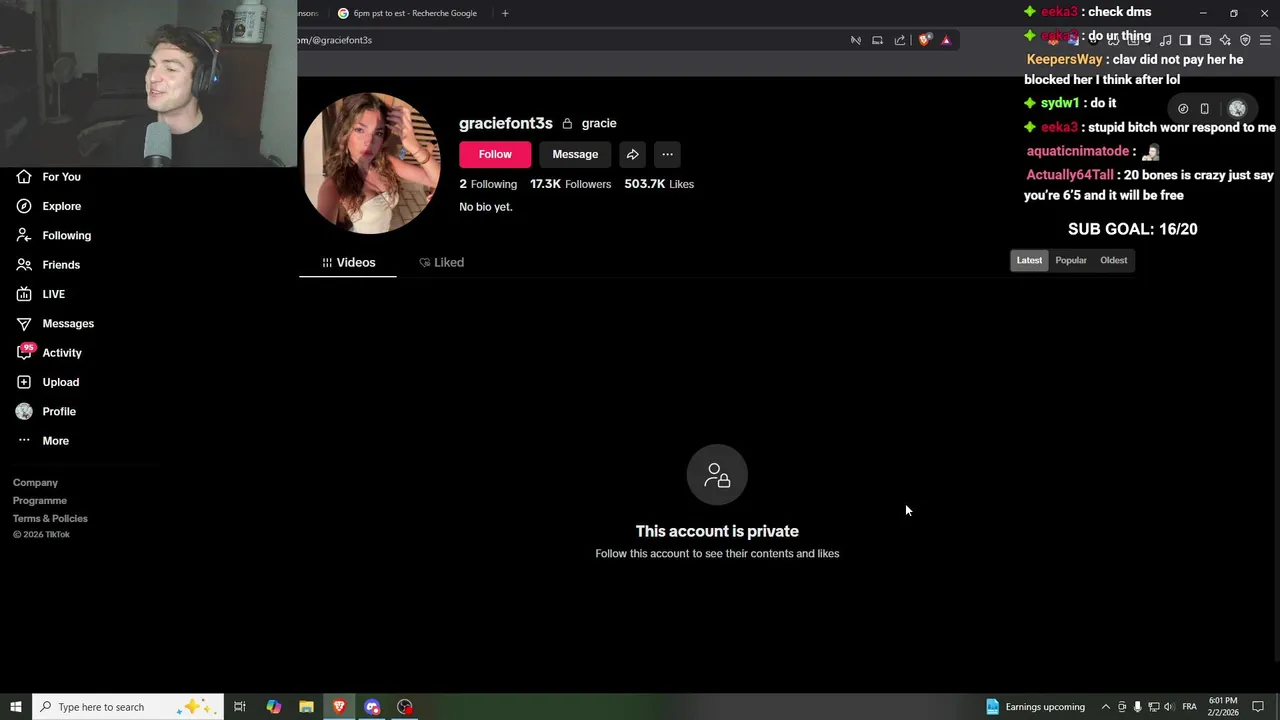Screen dimensions: 1280x720
Task: Open the volume speaker tray icon
Action: (x=1169, y=707)
